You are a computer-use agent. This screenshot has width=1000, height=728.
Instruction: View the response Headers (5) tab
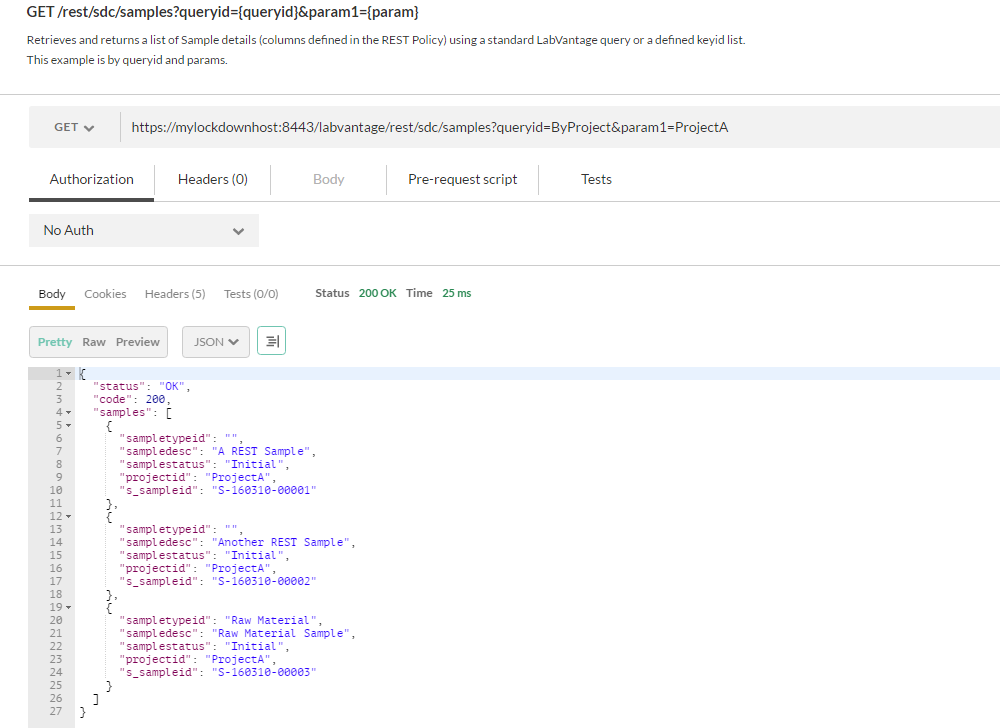pyautogui.click(x=175, y=294)
